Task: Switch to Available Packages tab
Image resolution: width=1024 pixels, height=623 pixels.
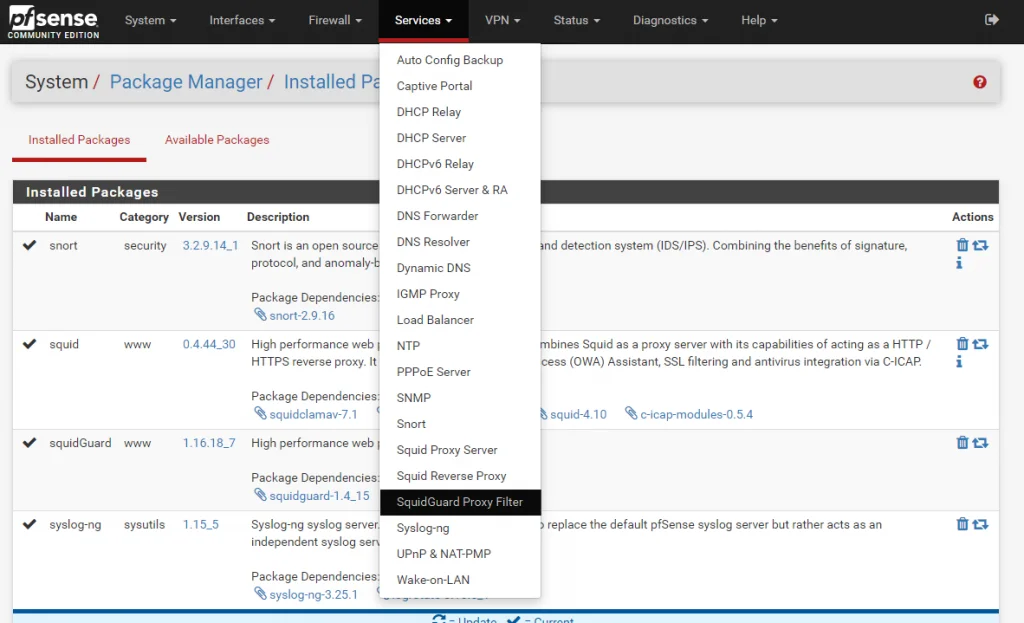Action: click(x=217, y=140)
